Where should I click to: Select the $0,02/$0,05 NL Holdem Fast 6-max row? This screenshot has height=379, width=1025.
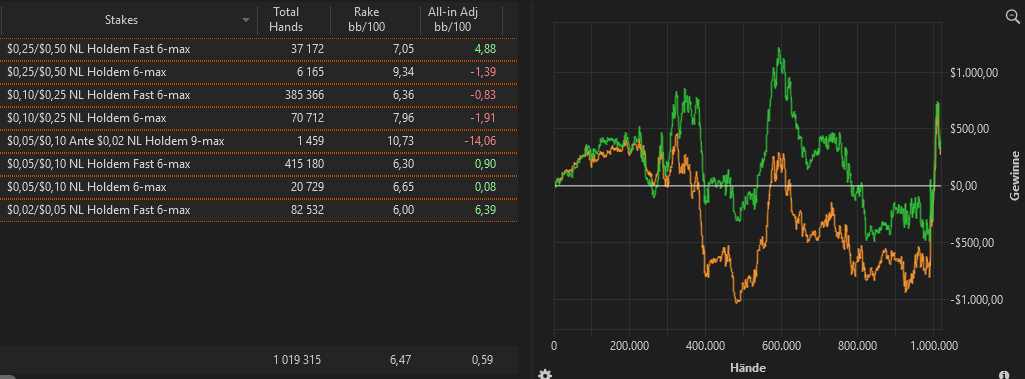[259, 210]
